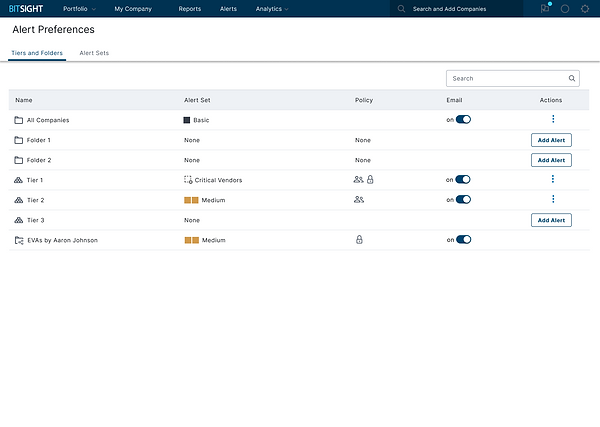
Task: Click the EVAs by Aaron Johnson row name
Action: pos(62,240)
